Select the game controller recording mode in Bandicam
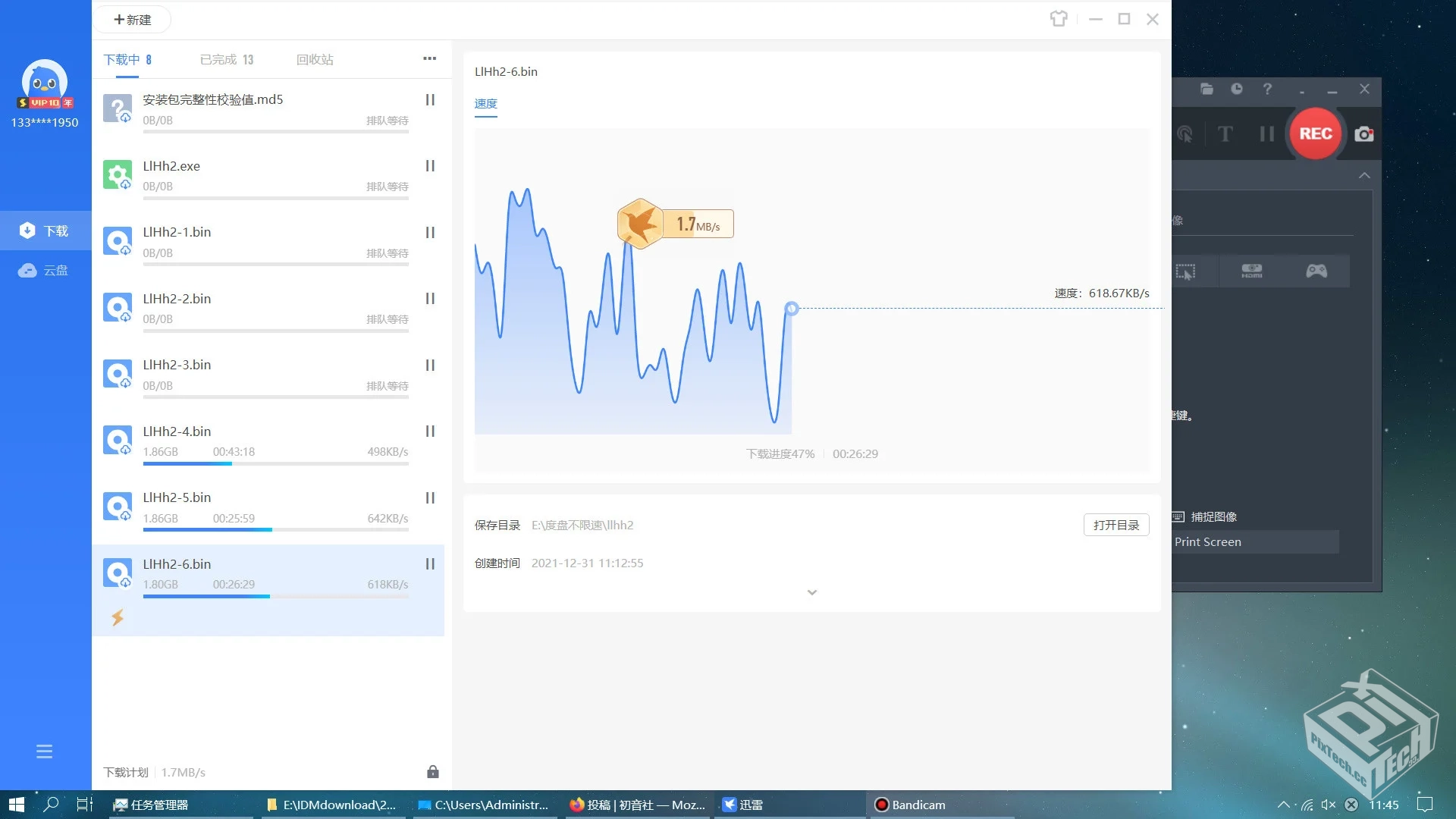Screen dimensions: 1456x819 tap(1316, 271)
